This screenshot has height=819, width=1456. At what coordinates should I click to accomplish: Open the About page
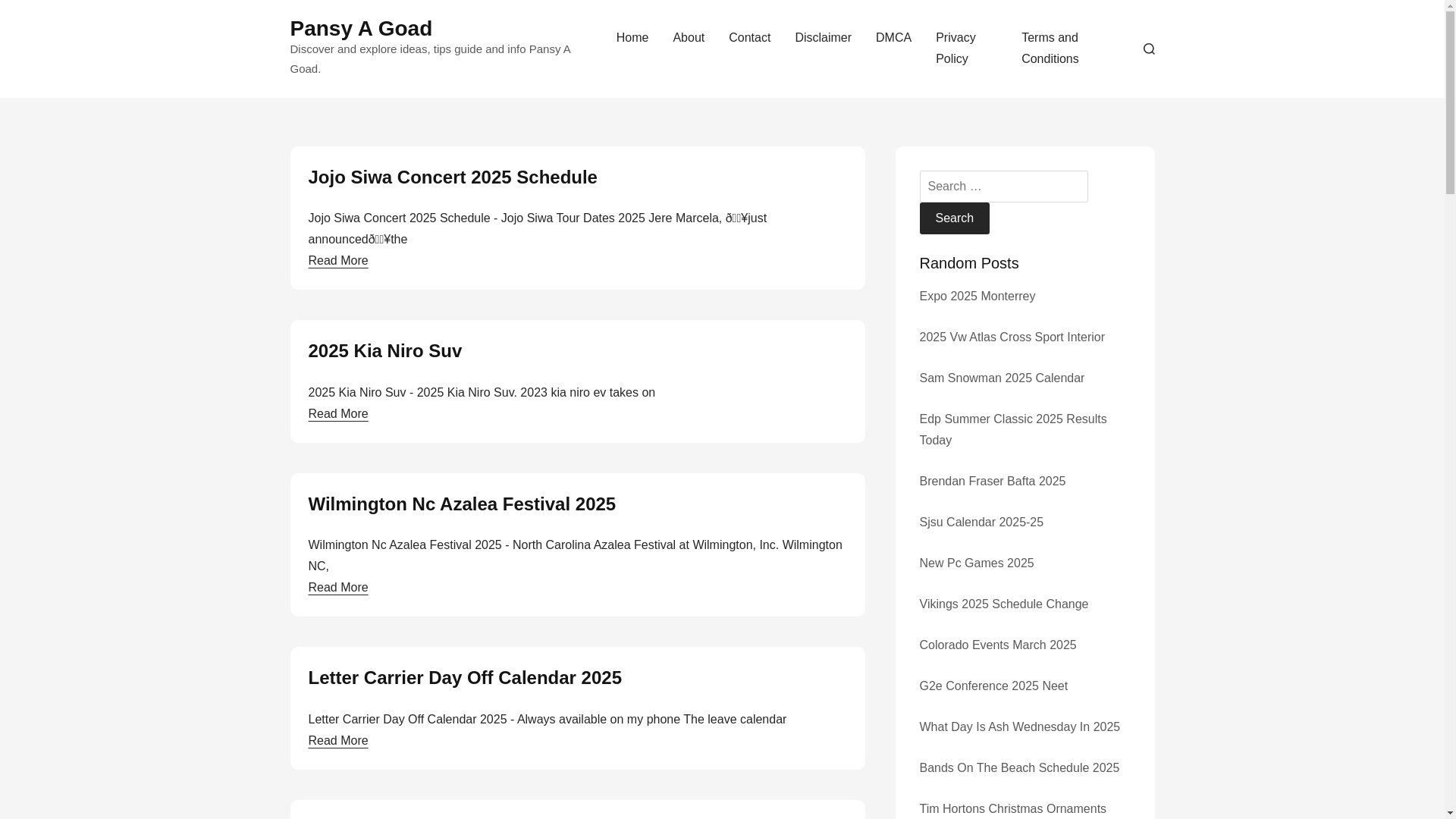click(x=689, y=38)
